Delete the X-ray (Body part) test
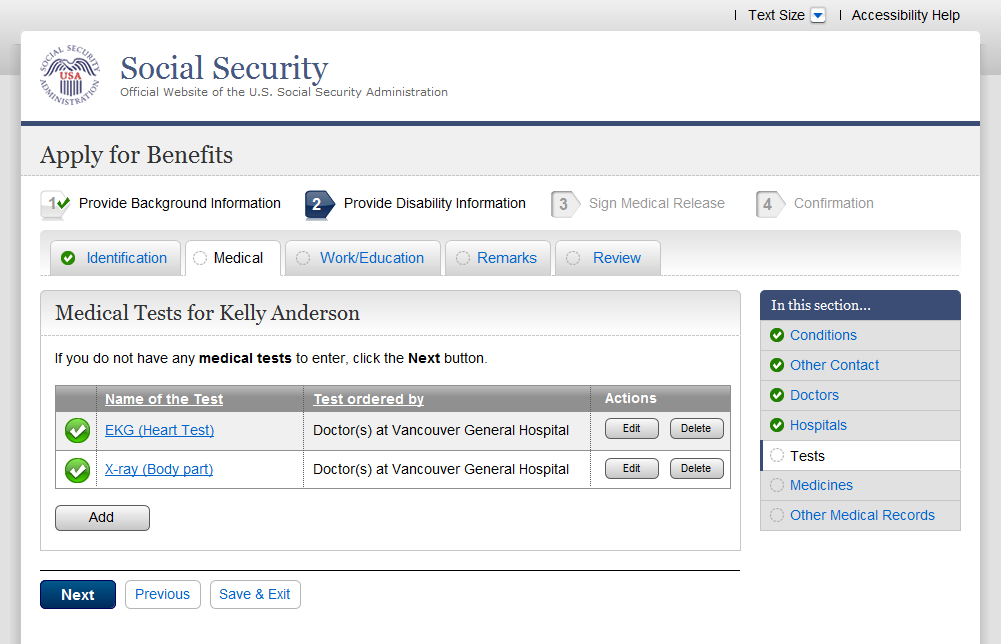The width and height of the screenshot is (1002, 644). 696,468
